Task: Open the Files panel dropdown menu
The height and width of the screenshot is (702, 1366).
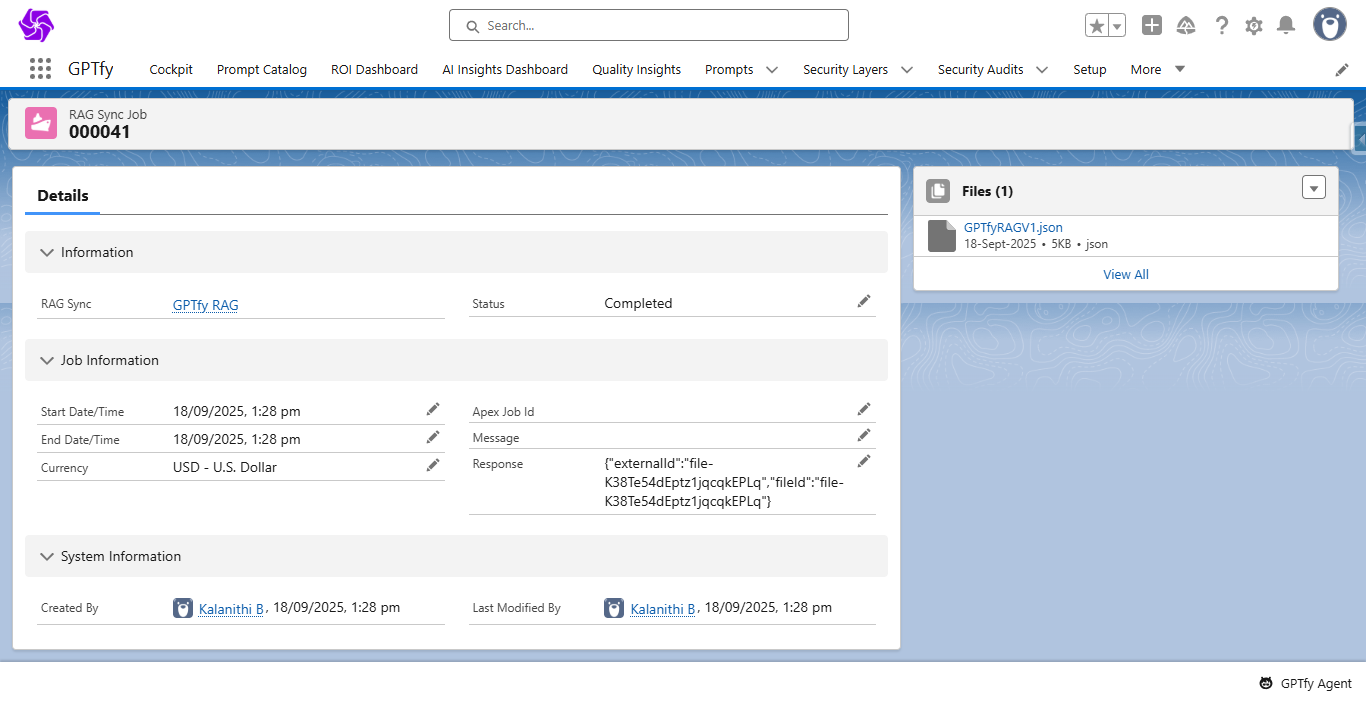Action: pos(1313,188)
